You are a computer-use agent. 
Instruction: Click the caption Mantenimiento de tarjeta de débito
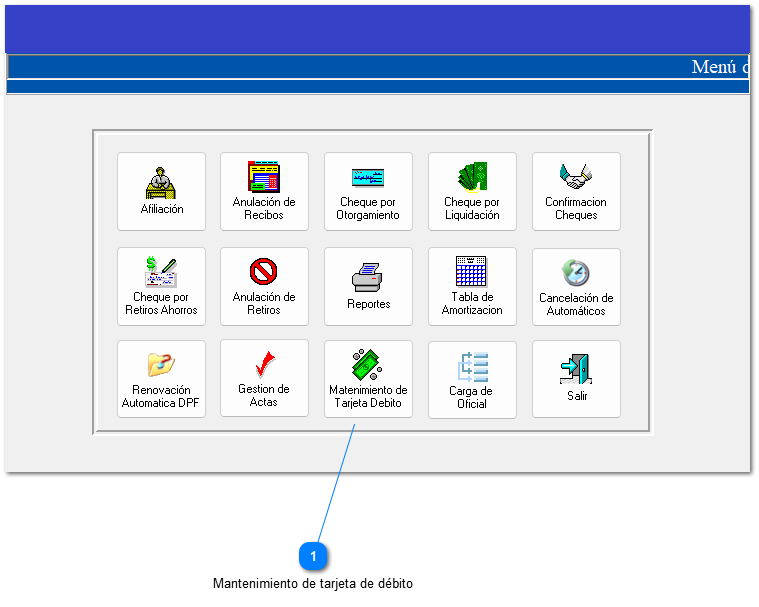coord(313,583)
